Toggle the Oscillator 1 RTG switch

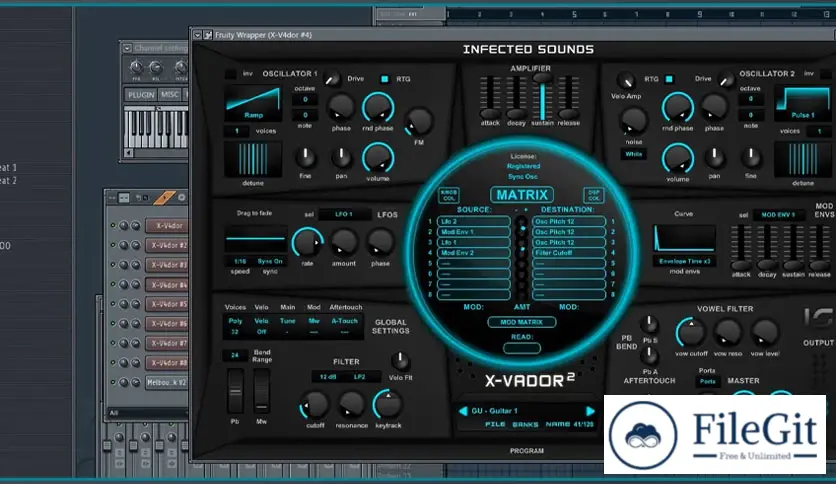384,79
